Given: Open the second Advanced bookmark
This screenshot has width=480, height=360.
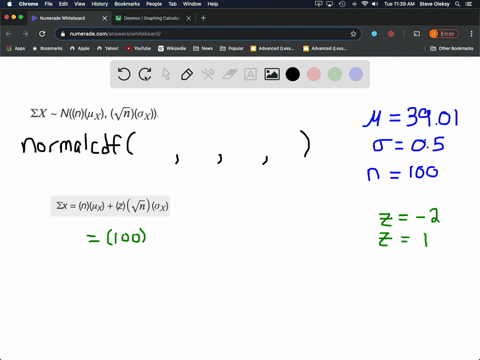Looking at the screenshot, I should click(325, 48).
